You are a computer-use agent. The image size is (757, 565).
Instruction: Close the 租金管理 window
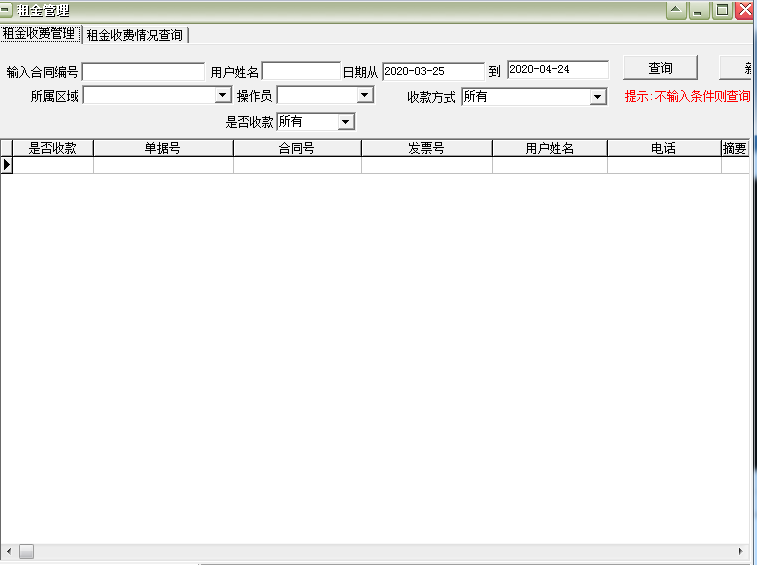click(745, 10)
